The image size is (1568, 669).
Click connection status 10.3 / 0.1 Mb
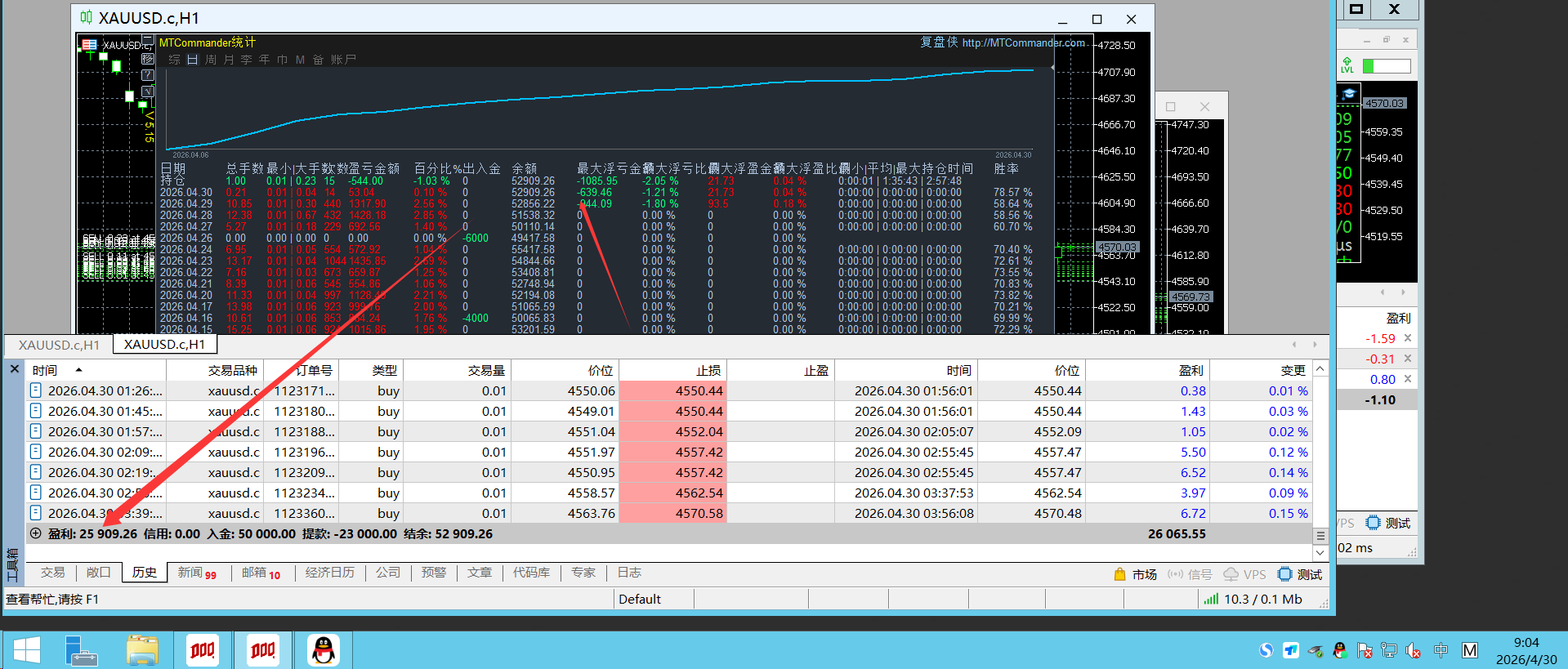click(x=1253, y=599)
